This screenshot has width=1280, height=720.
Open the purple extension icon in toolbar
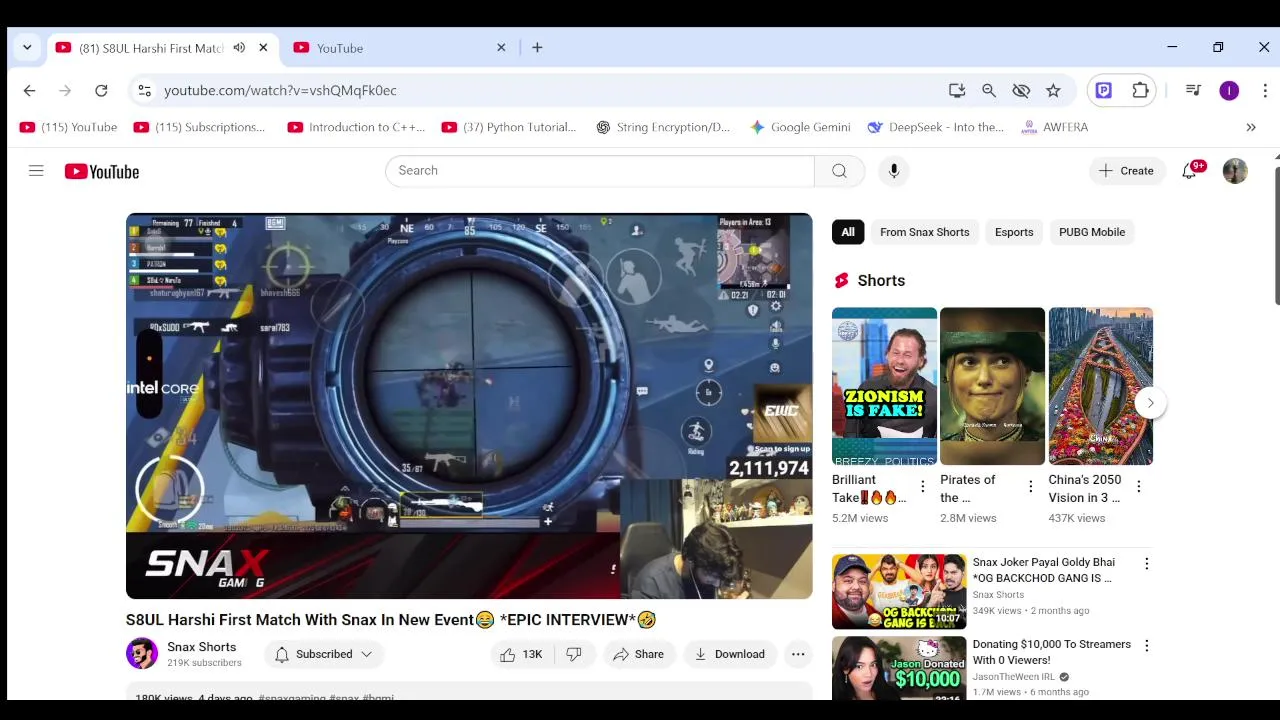[1104, 90]
